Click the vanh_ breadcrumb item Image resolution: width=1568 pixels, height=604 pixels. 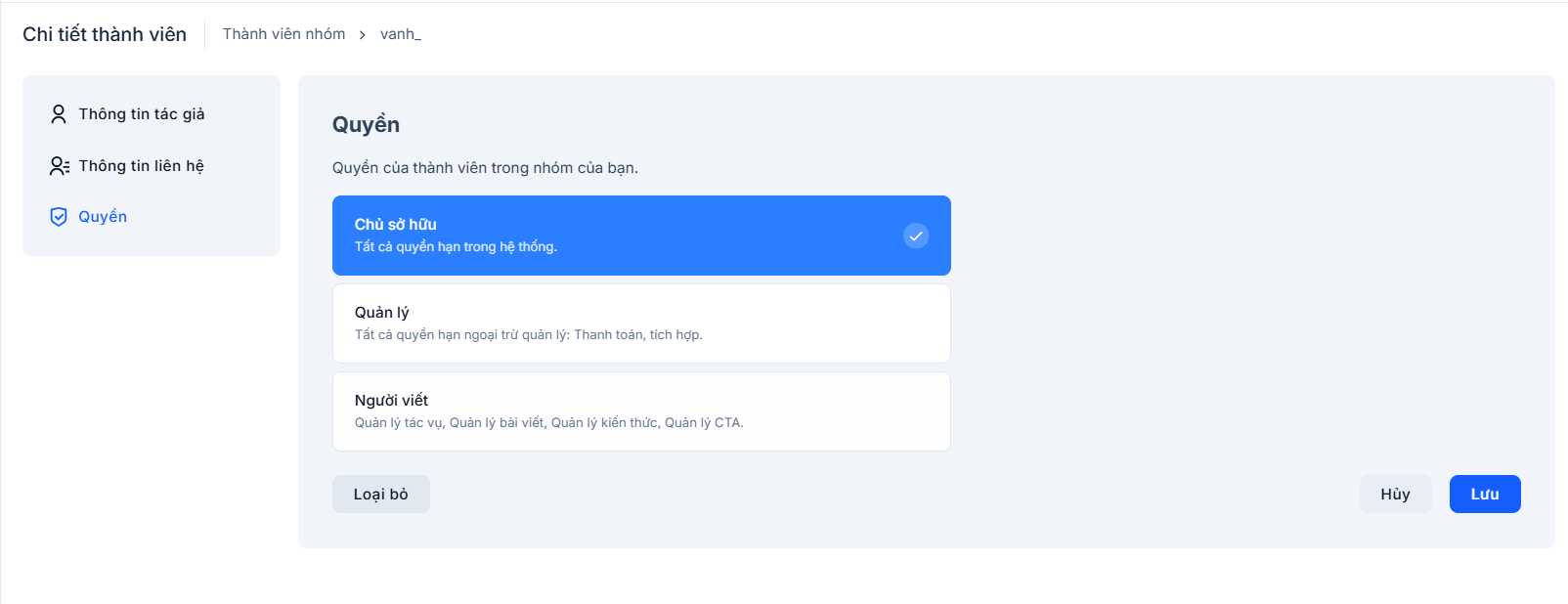click(x=401, y=34)
